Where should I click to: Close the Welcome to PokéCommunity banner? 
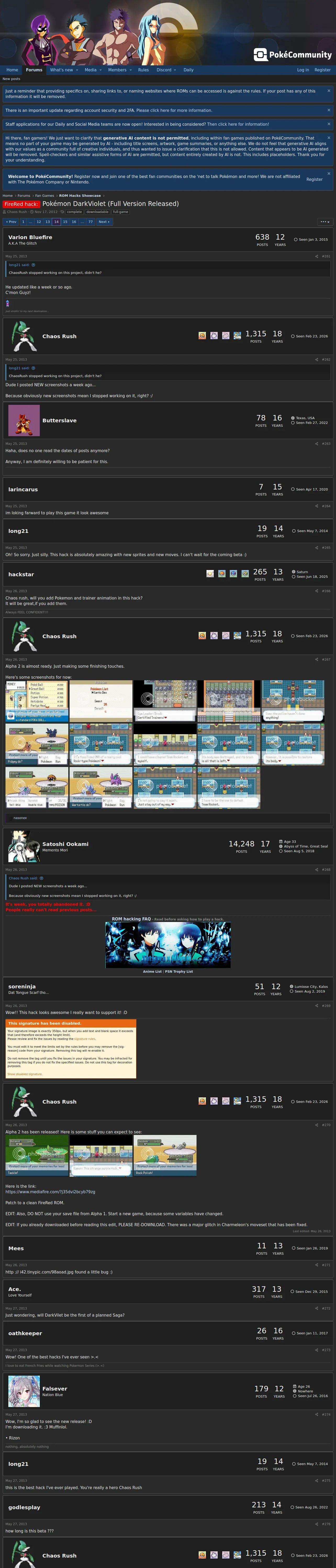(x=329, y=174)
